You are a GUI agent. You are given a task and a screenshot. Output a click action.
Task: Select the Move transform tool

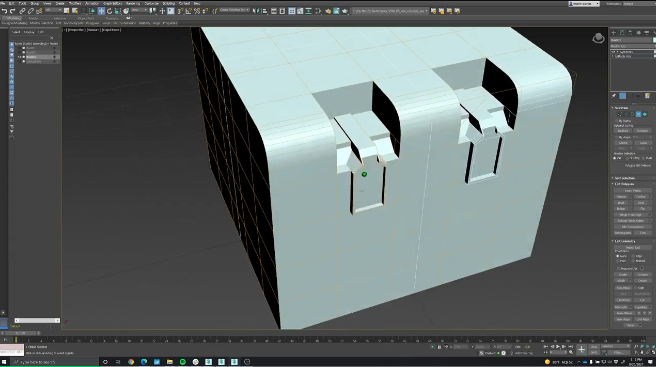click(101, 11)
